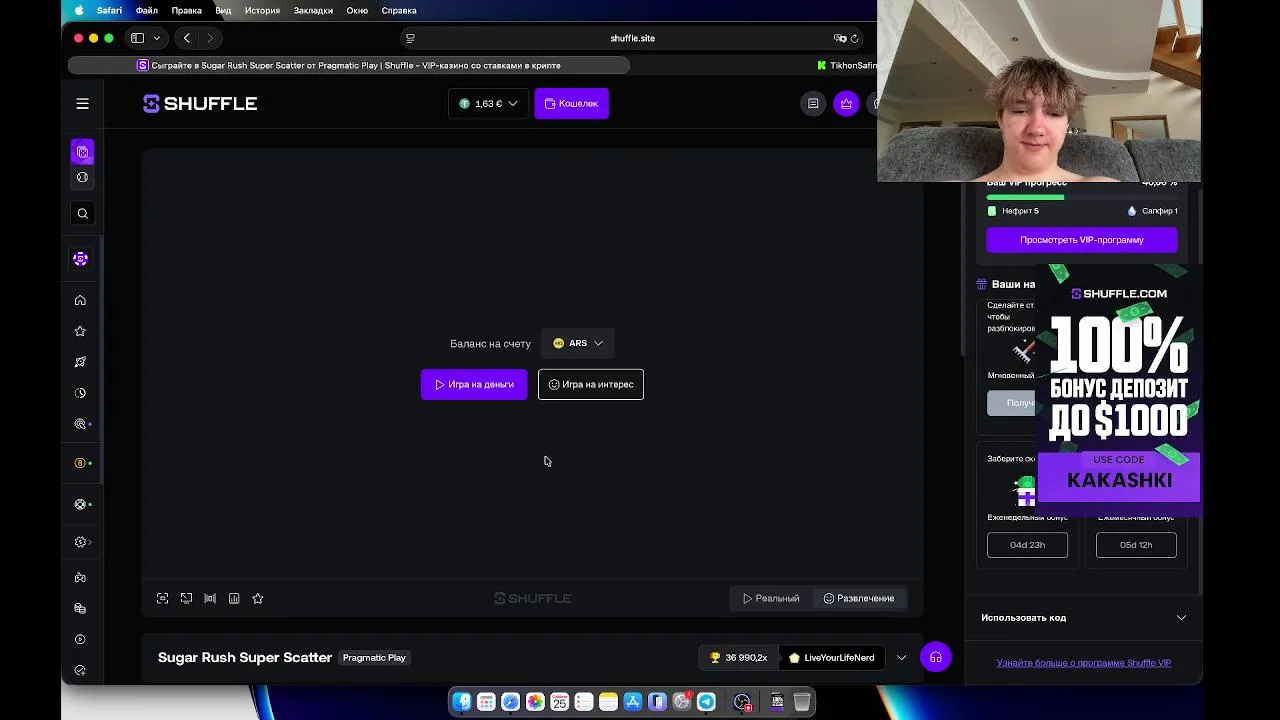Click the 36 990,2x top win badge
Image resolution: width=1280 pixels, height=720 pixels.
pyautogui.click(x=738, y=658)
